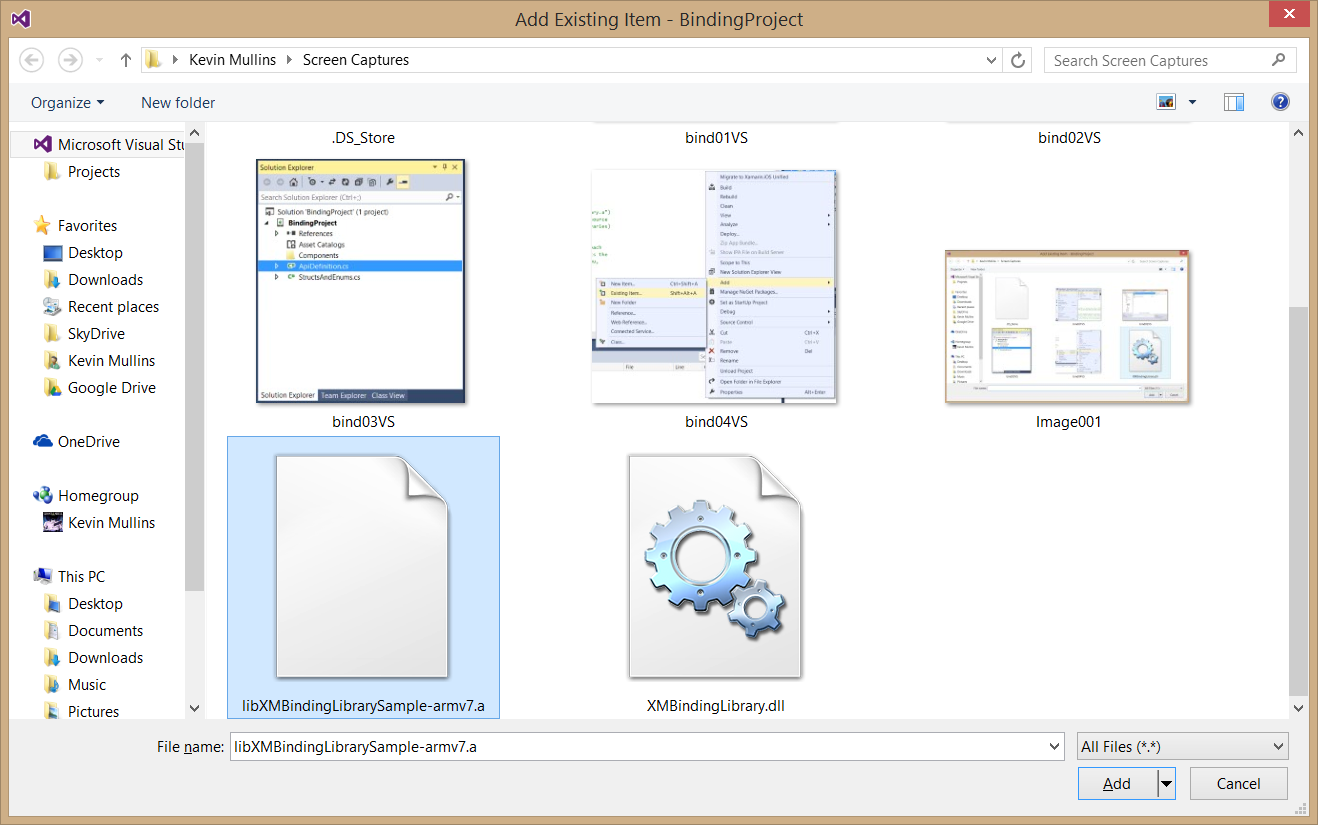Screen dimensions: 1318x825
Task: Go up one folder level
Action: tap(126, 60)
